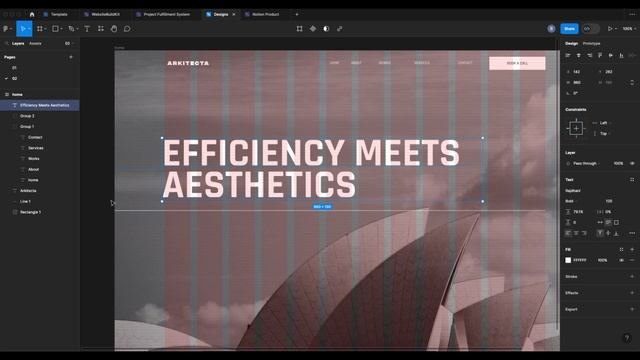
Task: Open text type details ellipsis
Action: click(632, 233)
